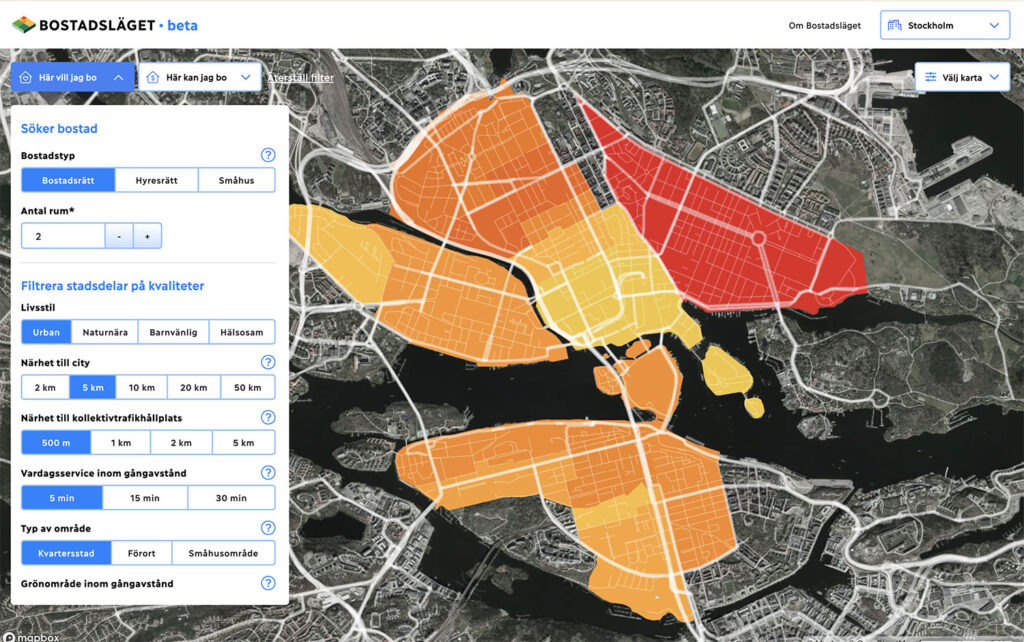Open the Stockholm city dropdown
The image size is (1024, 642).
[945, 25]
